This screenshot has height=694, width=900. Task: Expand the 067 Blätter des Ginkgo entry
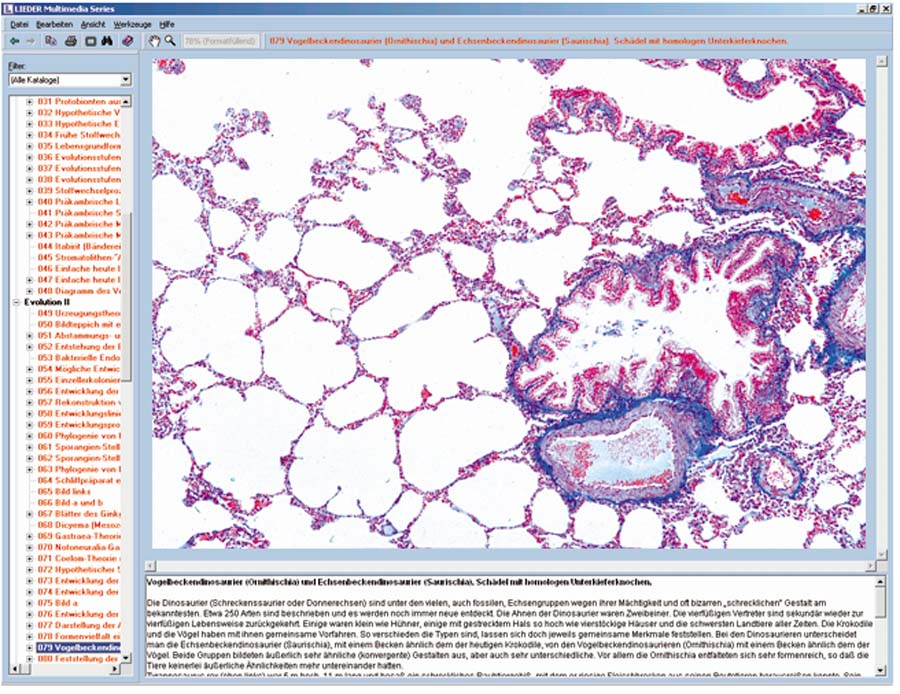pos(30,512)
